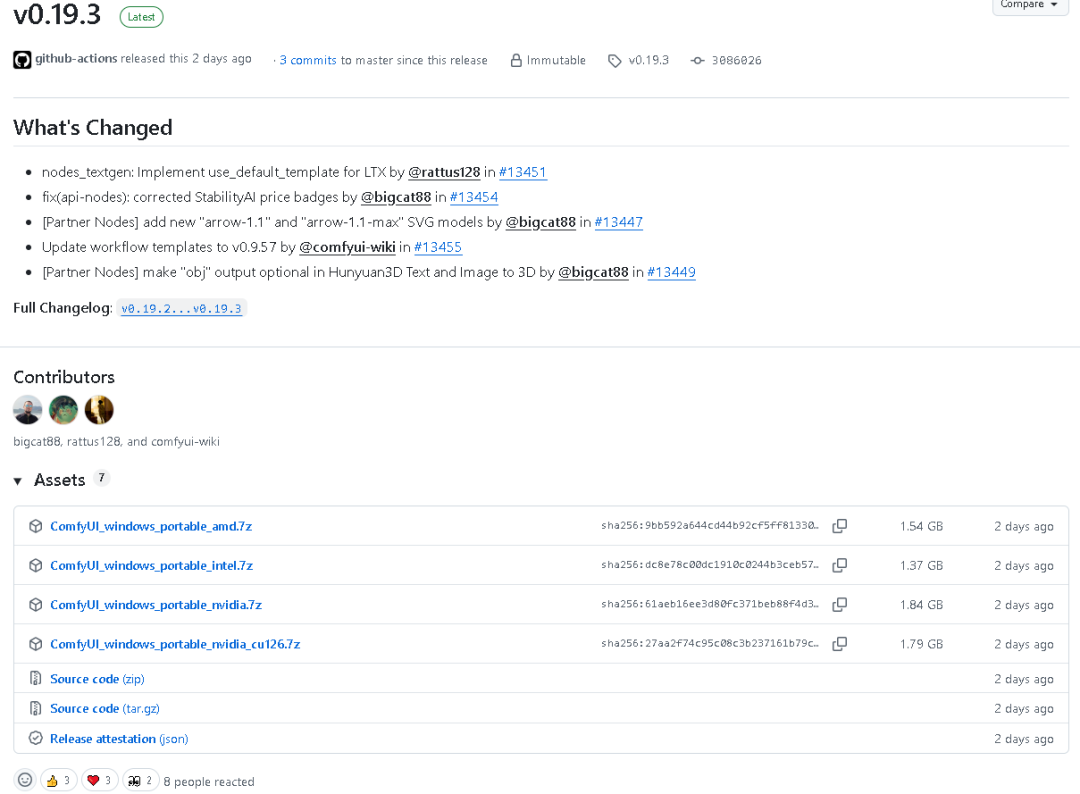Download ComfyUI_windows_portable_nvidia.7z
Image resolution: width=1080 pixels, height=794 pixels.
click(x=156, y=605)
